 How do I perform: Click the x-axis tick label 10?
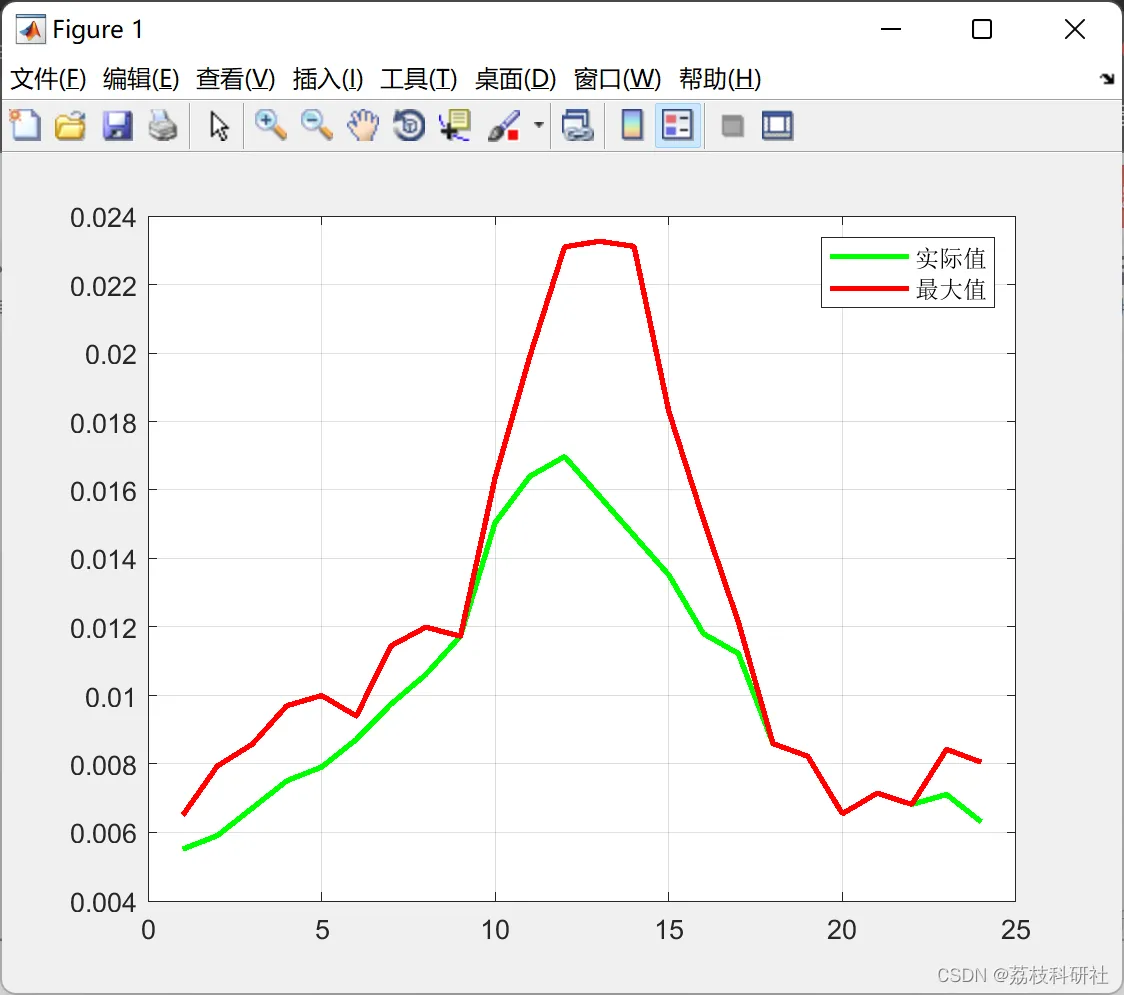tap(495, 930)
